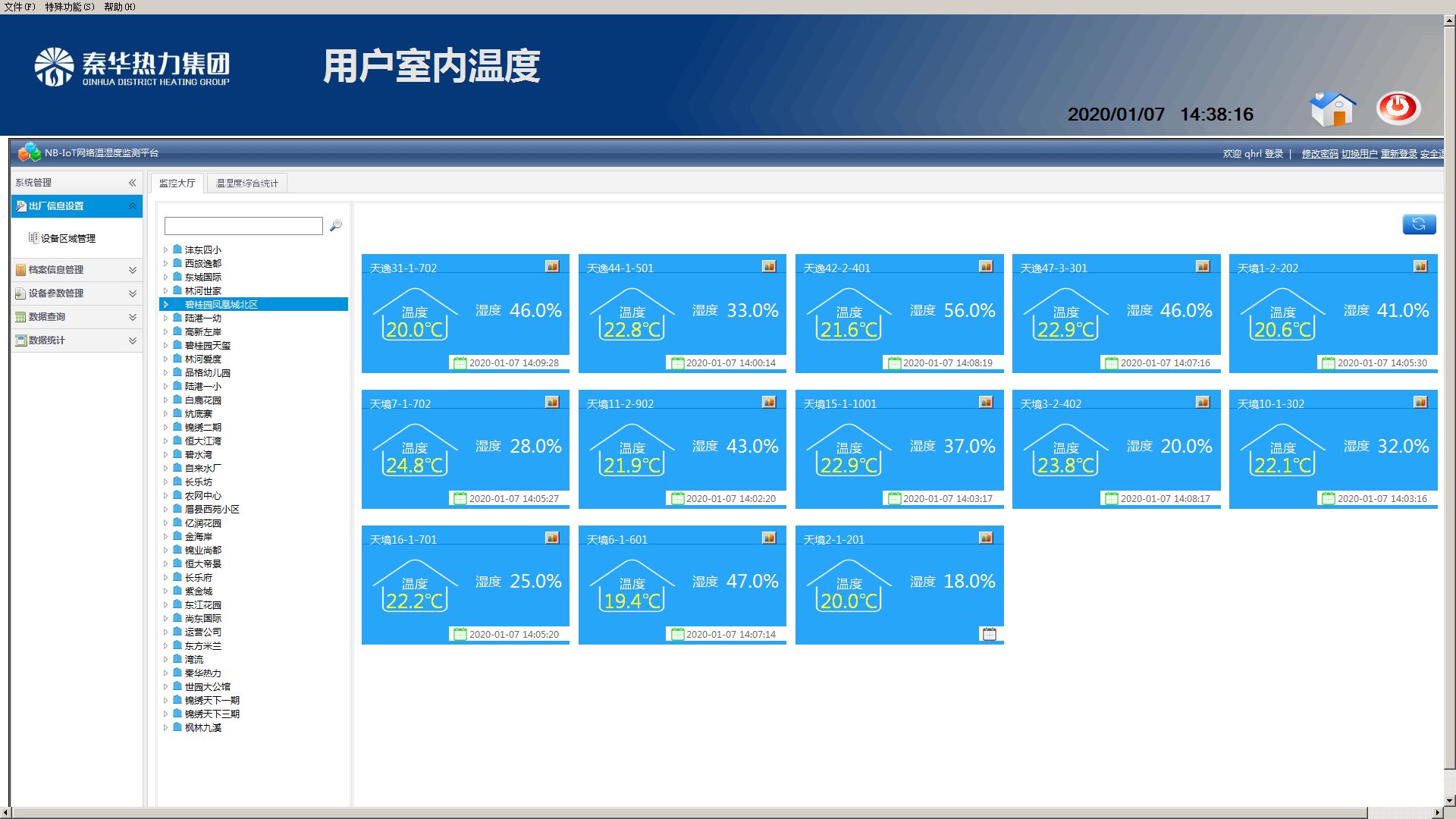The width and height of the screenshot is (1456, 819).
Task: Open the 特殊功能 menu
Action: pos(69,7)
